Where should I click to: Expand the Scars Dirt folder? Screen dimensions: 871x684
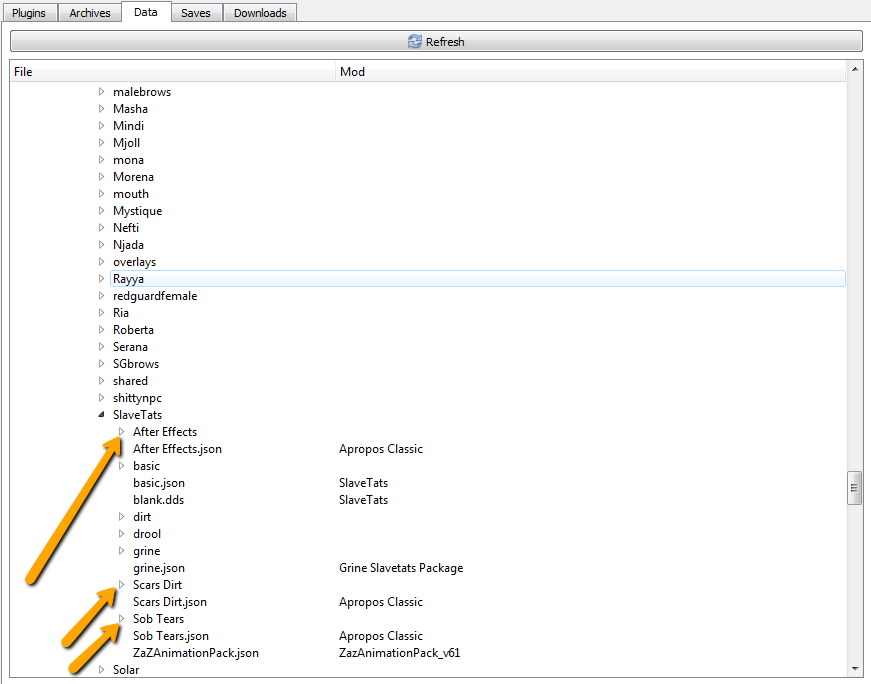[x=121, y=585]
